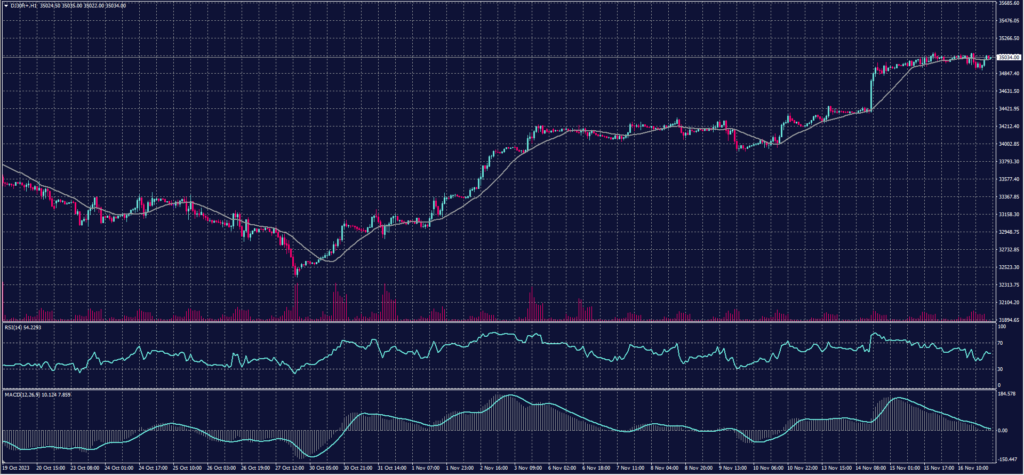The image size is (1024, 475).
Task: Click the MACD 0.00 zero-level label
Action: [x=1002, y=430]
